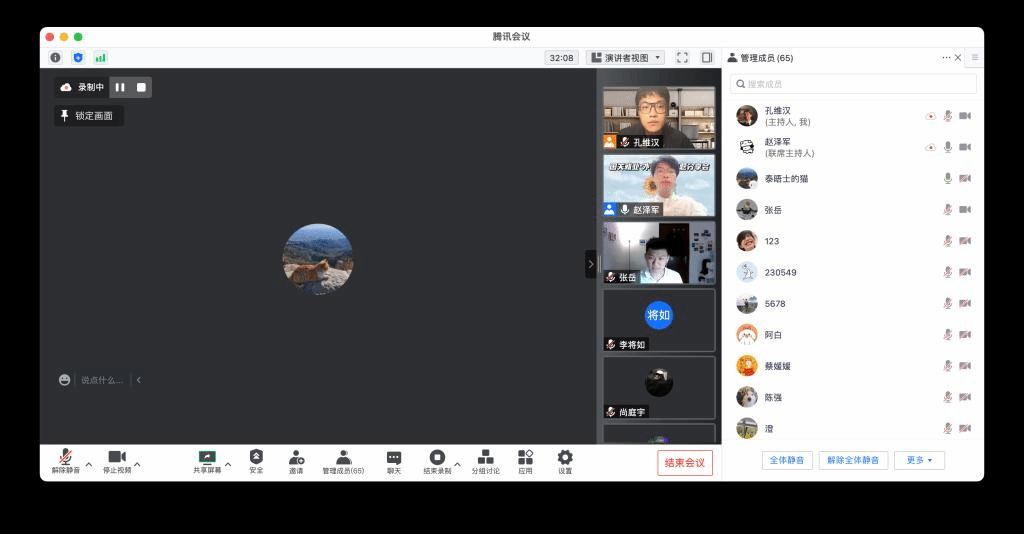
Task: Enter full screen mode via top icon
Action: (x=682, y=58)
